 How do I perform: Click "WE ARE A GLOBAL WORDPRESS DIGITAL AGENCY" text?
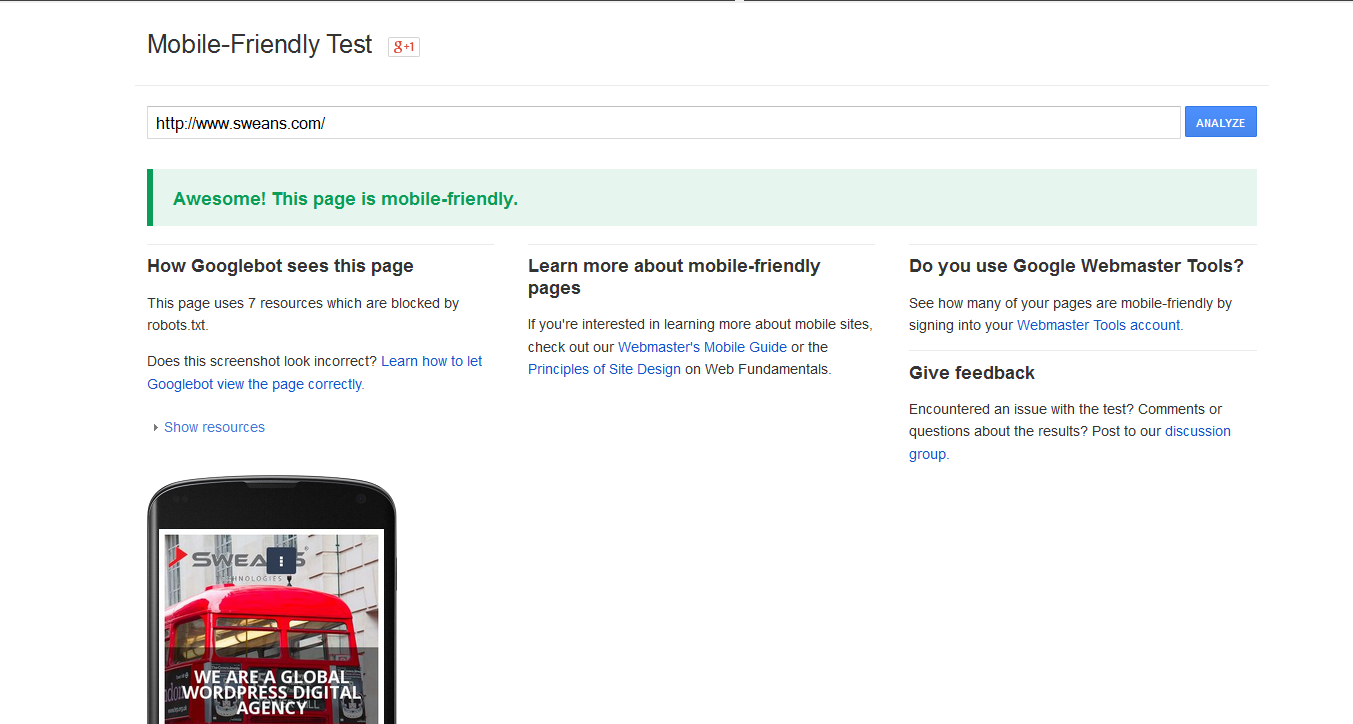[272, 692]
